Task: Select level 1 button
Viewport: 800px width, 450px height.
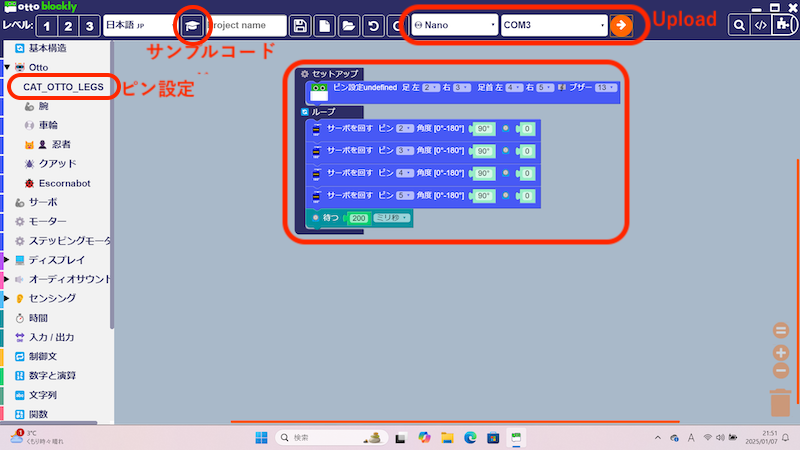Action: (47, 25)
